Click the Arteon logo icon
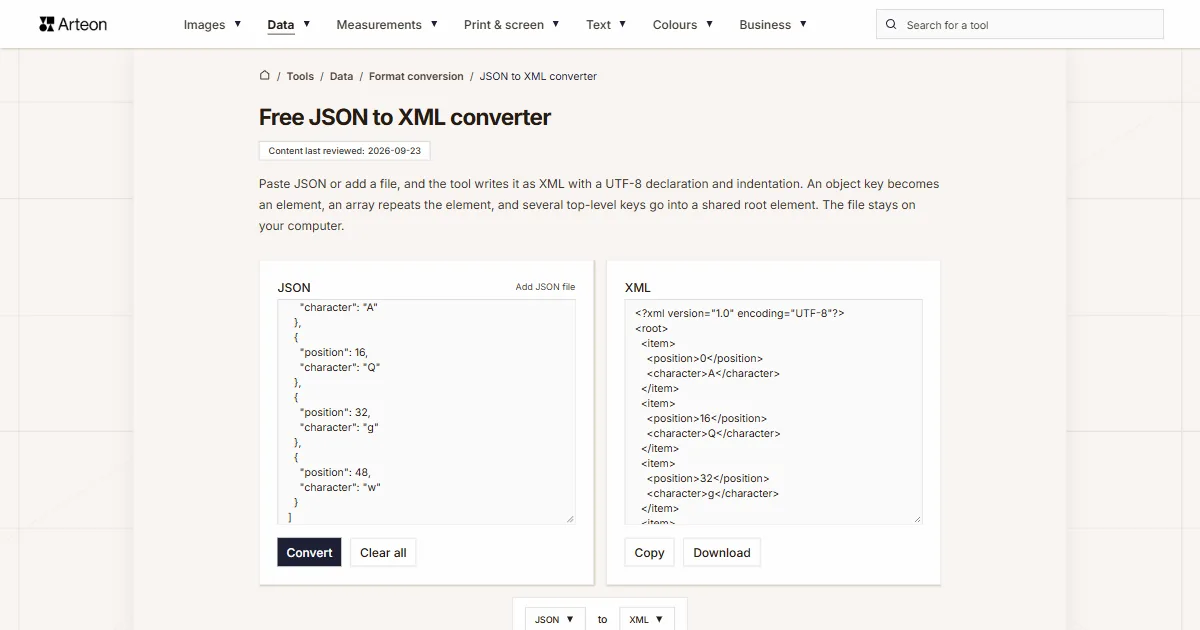Viewport: 1200px width, 630px height. [x=46, y=24]
